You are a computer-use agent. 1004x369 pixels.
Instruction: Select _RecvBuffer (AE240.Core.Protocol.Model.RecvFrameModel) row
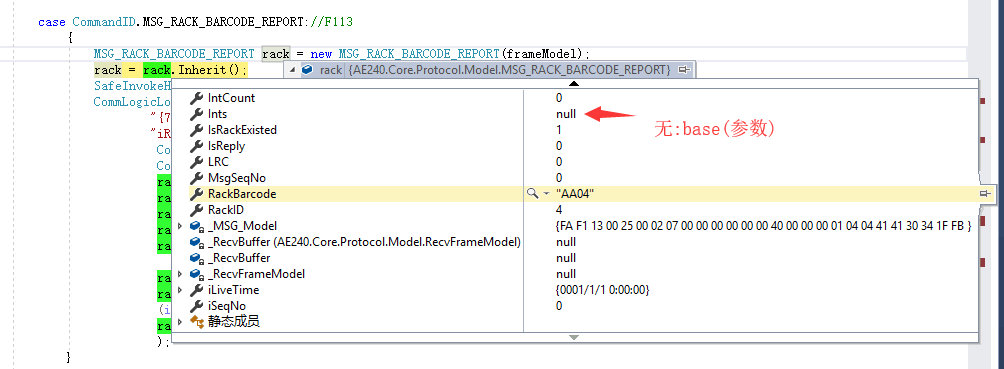(x=574, y=242)
